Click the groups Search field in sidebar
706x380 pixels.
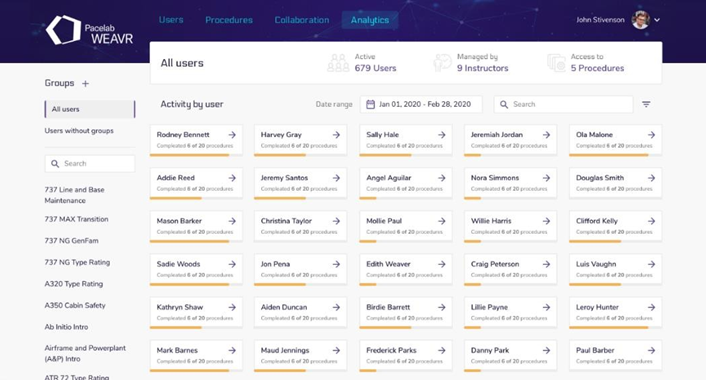pyautogui.click(x=90, y=163)
